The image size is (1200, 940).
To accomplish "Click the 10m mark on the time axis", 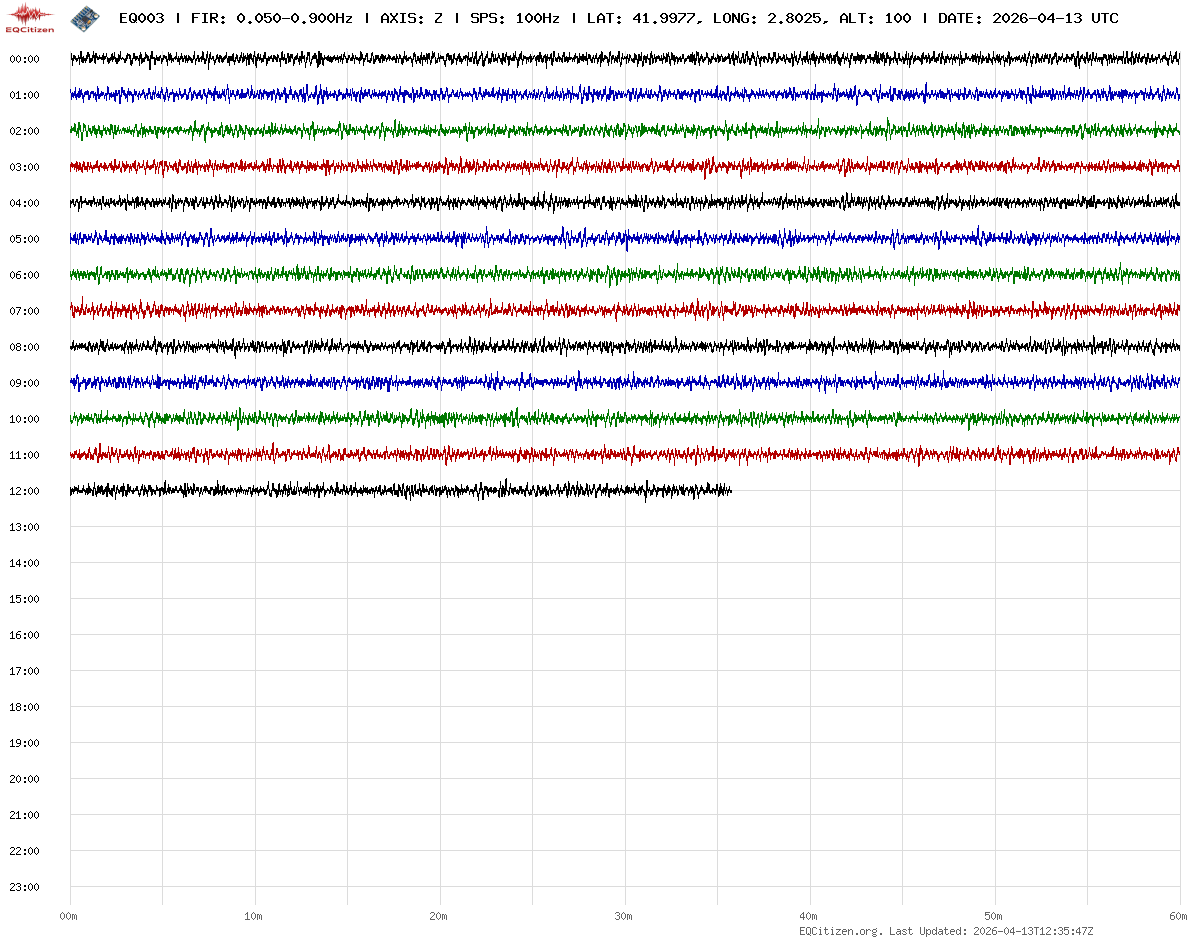I will (x=254, y=916).
